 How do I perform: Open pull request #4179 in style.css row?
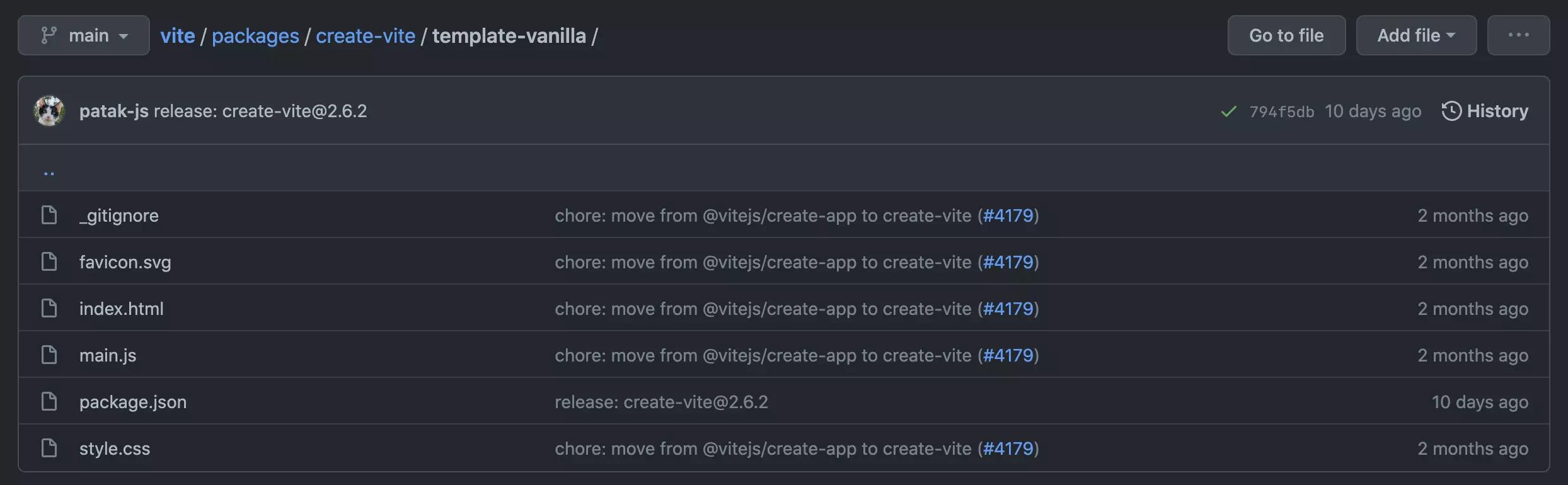[1008, 448]
